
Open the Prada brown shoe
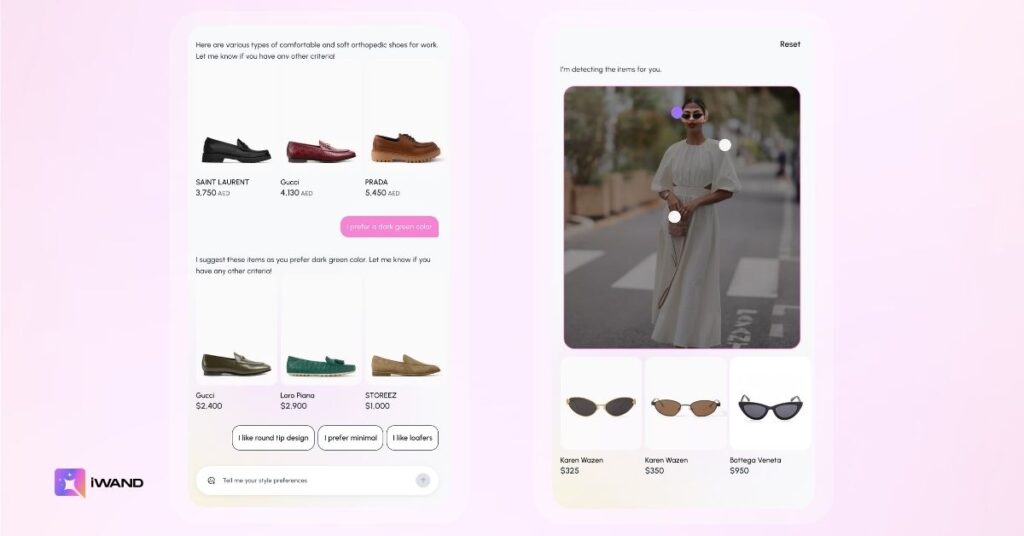point(405,149)
